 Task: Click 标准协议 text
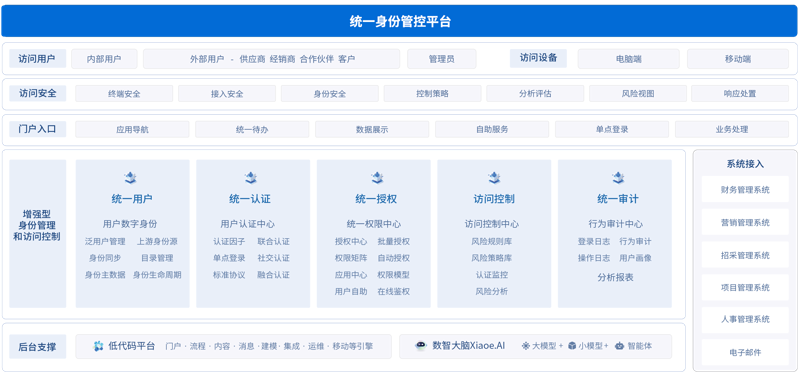[x=229, y=274]
